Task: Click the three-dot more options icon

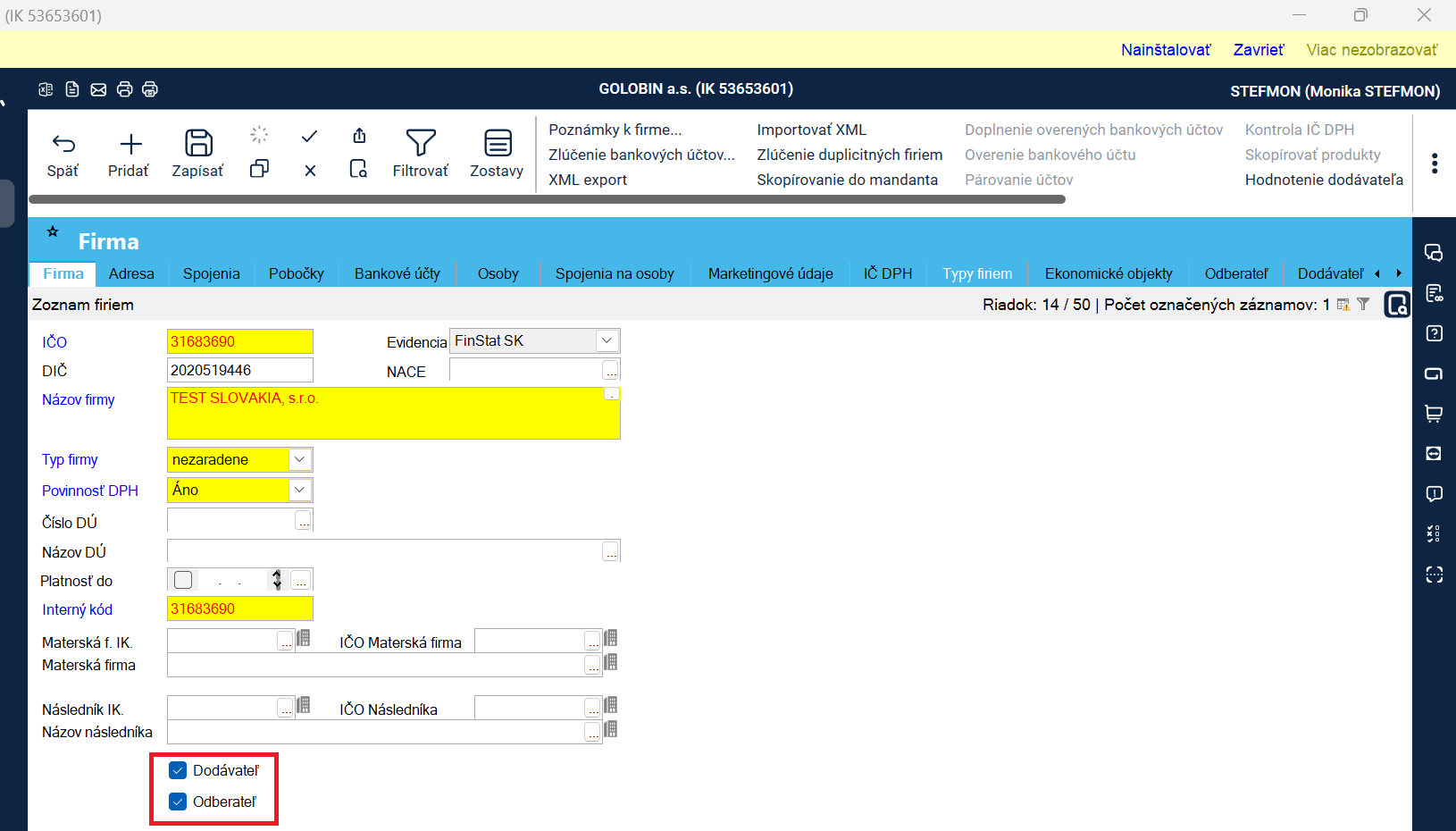Action: 1435,164
